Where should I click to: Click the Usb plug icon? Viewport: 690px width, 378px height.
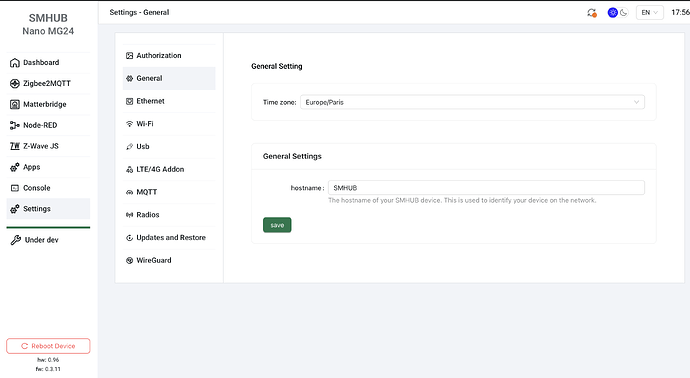[x=129, y=147]
